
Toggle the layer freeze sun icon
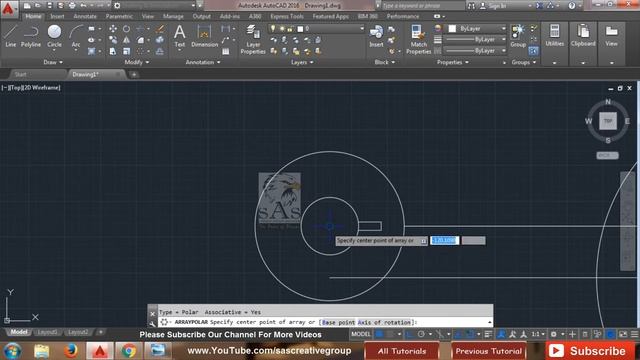[x=282, y=29]
